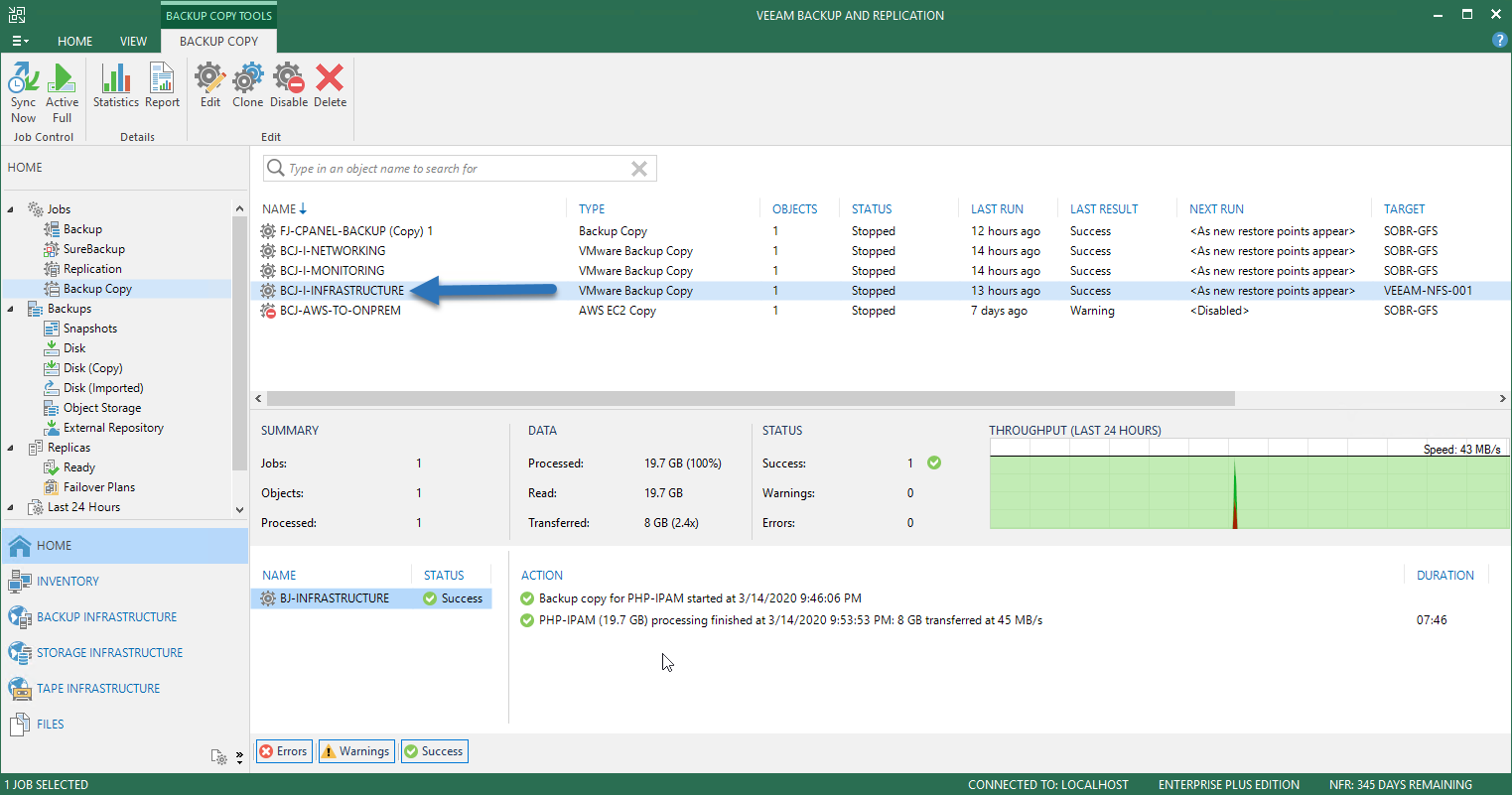Collapse the Replicas tree node
1512x795 pixels.
pyautogui.click(x=13, y=448)
